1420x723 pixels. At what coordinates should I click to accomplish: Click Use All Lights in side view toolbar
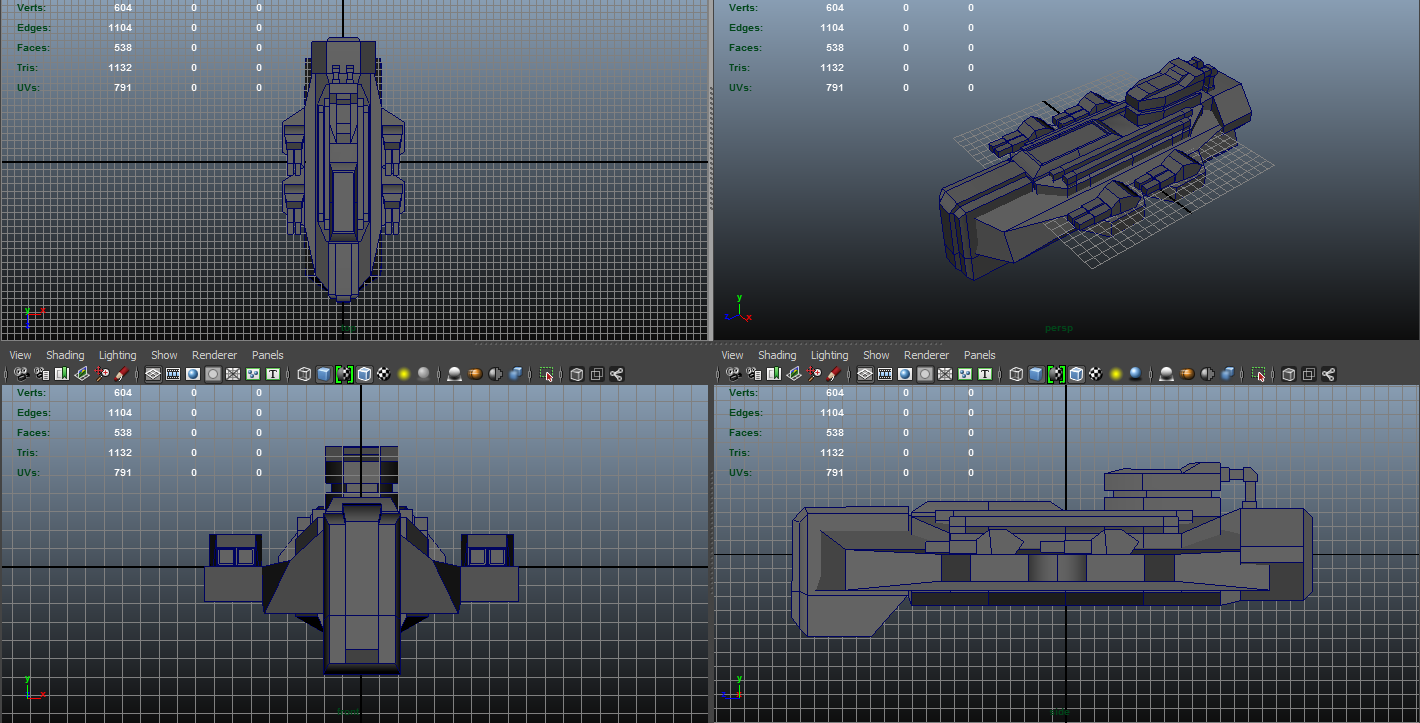1116,374
